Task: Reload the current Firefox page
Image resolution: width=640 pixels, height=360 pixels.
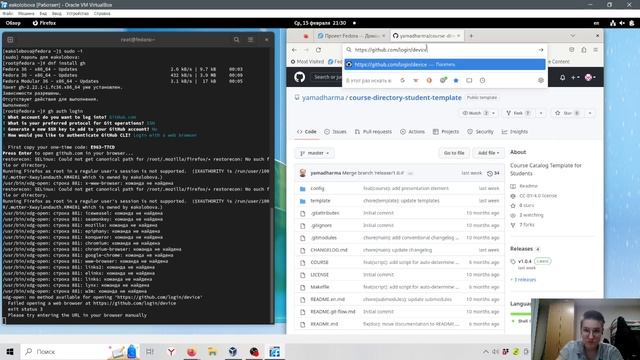Action: [318, 50]
